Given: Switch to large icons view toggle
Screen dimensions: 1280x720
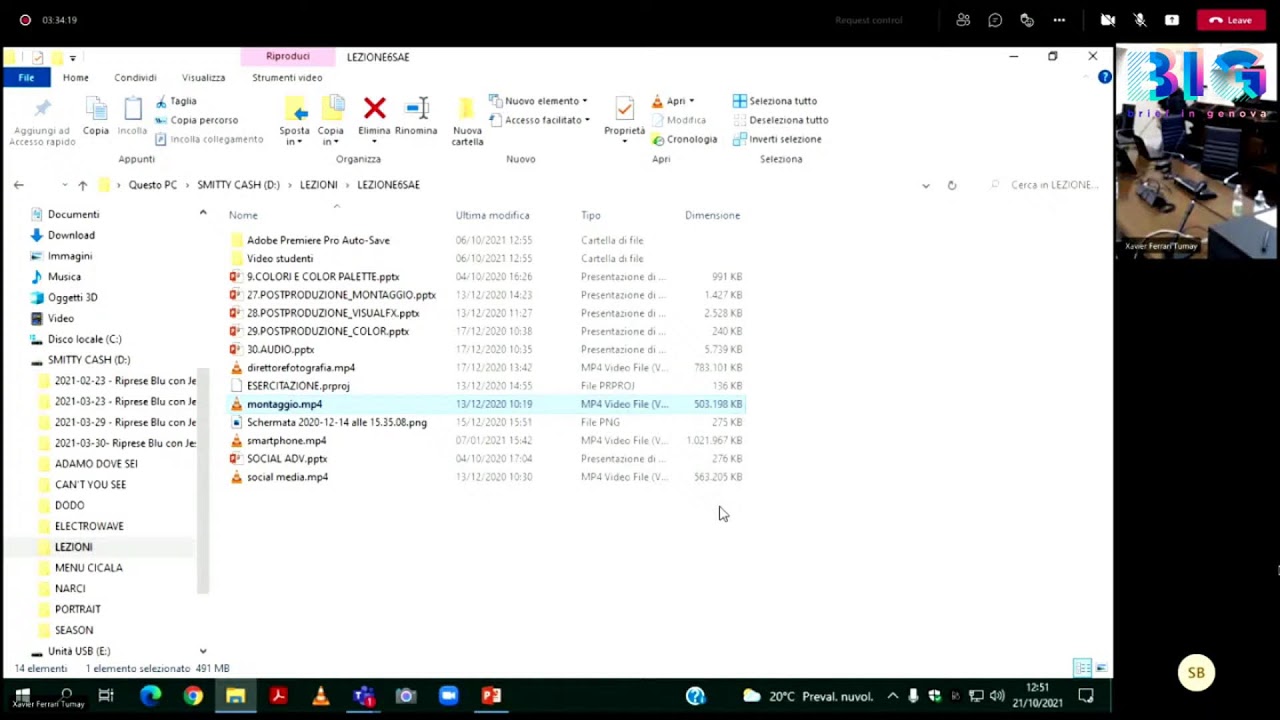Looking at the screenshot, I should [1101, 668].
